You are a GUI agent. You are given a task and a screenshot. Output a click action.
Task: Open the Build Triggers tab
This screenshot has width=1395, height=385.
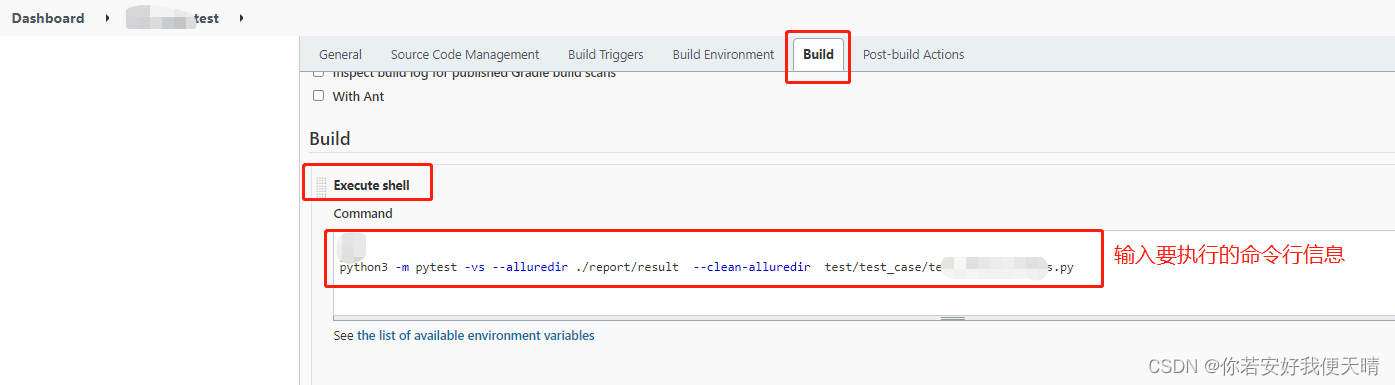pyautogui.click(x=606, y=54)
